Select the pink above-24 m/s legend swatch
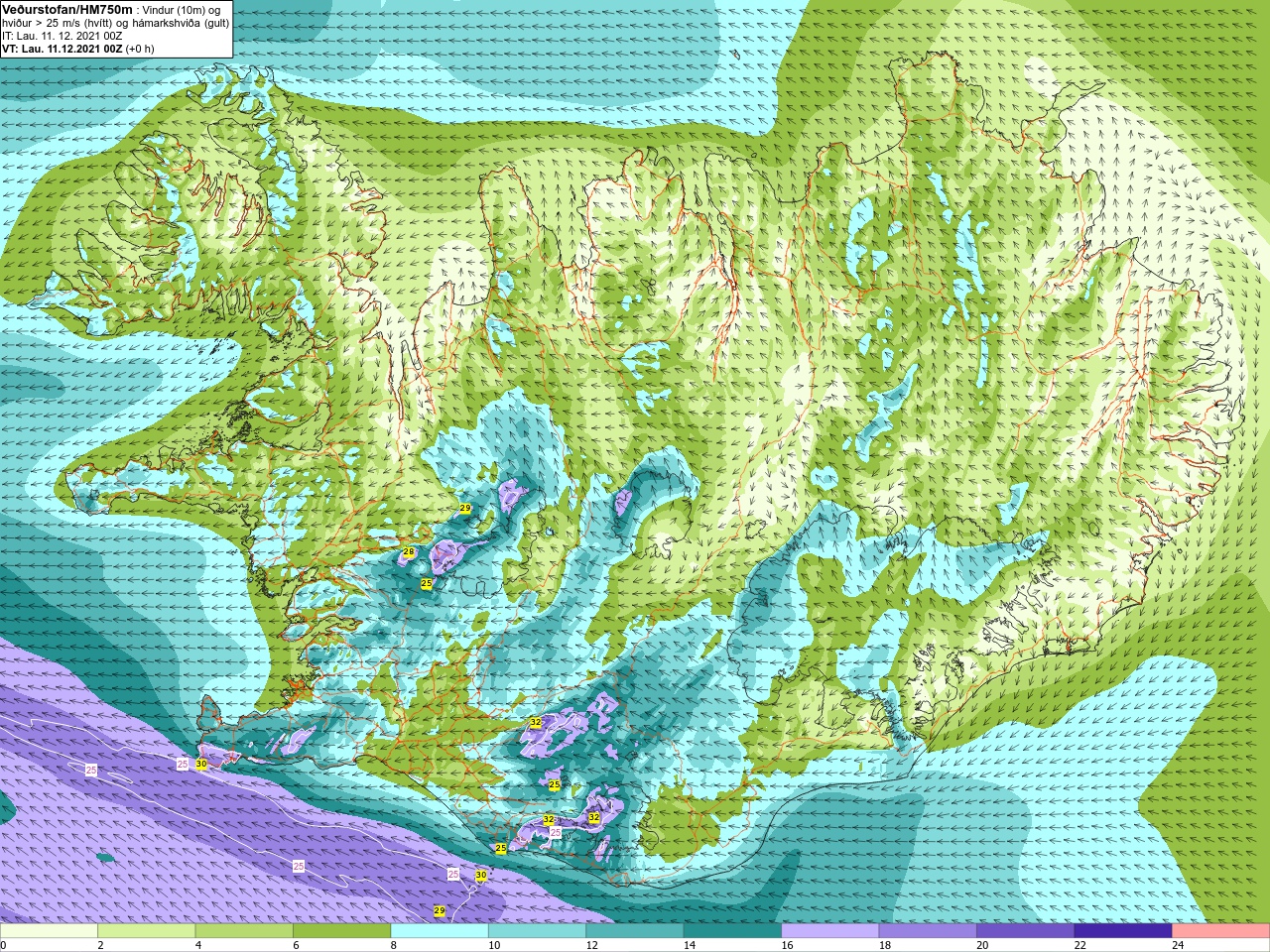The height and width of the screenshot is (952, 1270). [x=1221, y=931]
